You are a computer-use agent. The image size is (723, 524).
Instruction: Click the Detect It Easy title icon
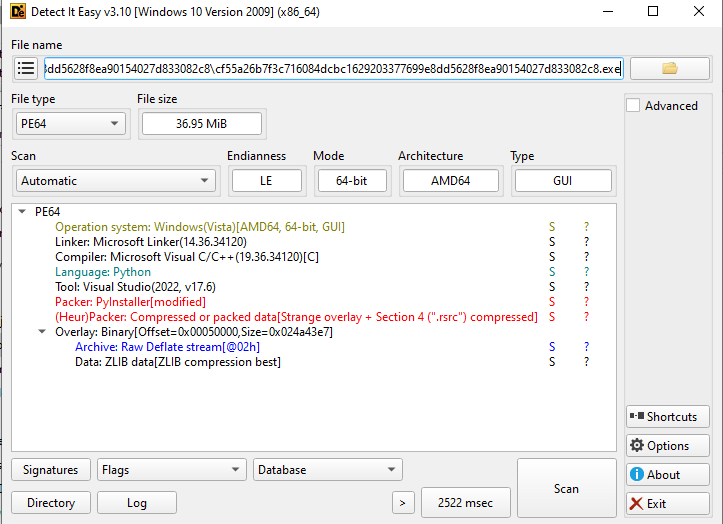(x=18, y=11)
